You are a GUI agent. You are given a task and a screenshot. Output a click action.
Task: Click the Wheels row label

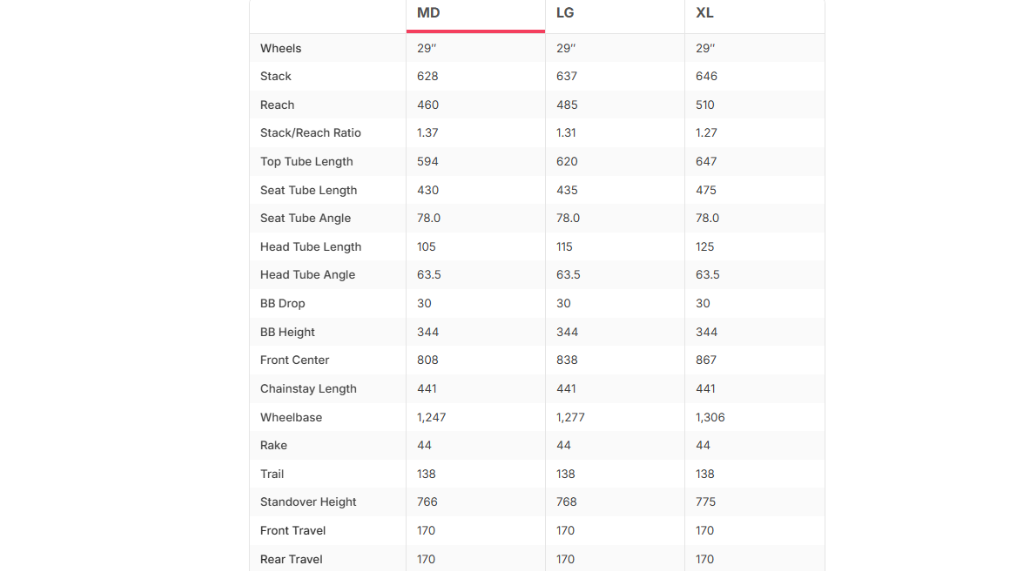(x=280, y=48)
